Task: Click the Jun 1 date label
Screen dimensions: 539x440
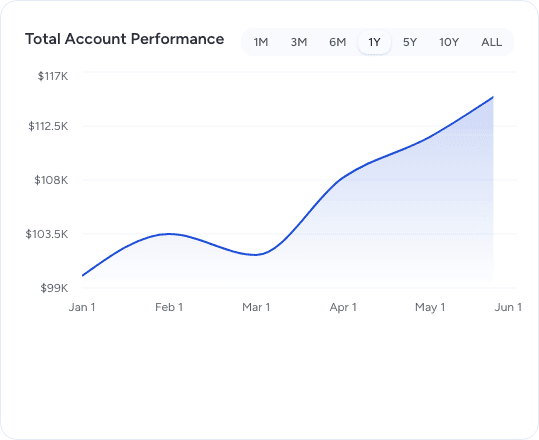Action: point(508,307)
